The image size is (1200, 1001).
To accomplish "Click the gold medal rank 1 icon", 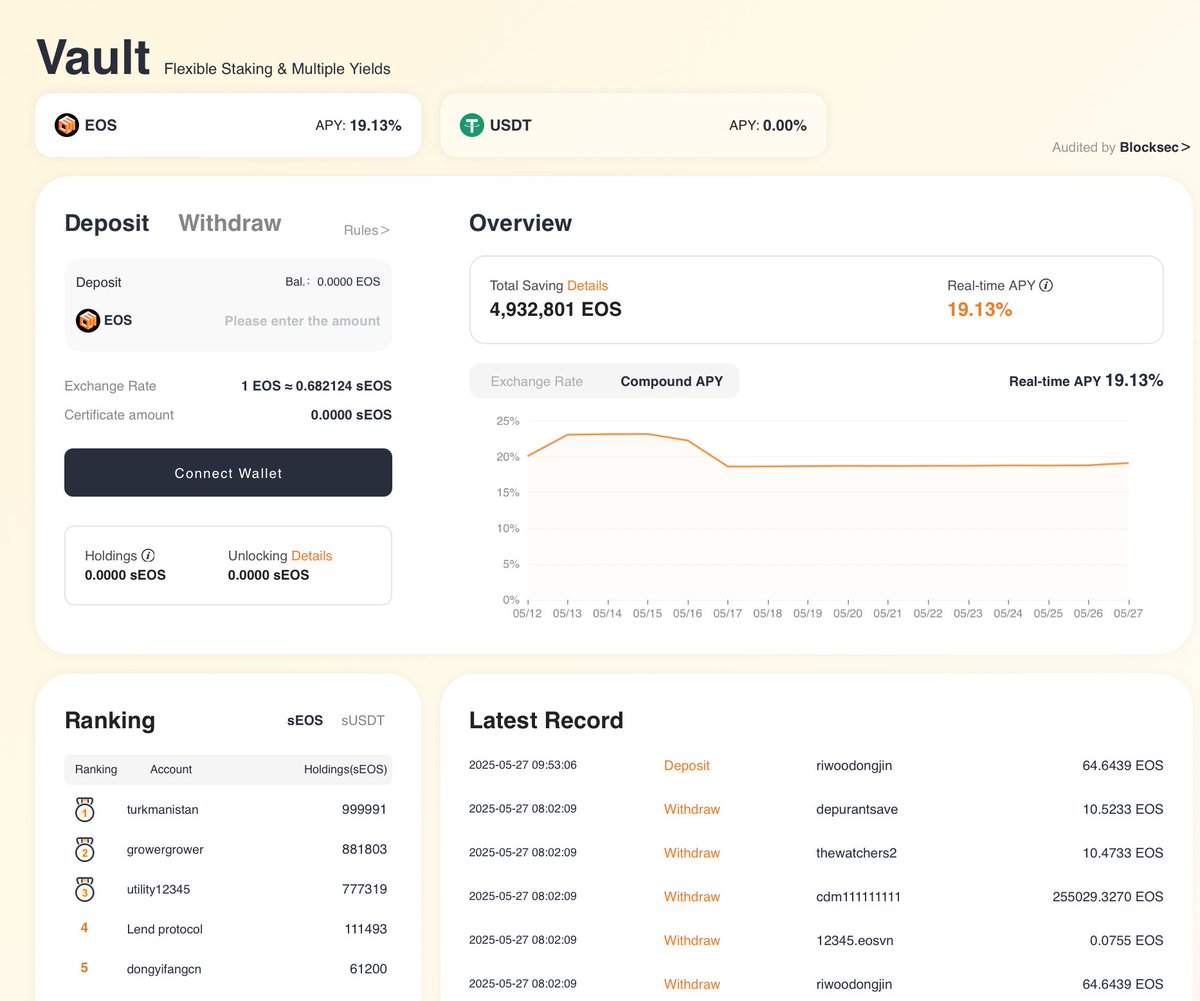I will click(84, 811).
